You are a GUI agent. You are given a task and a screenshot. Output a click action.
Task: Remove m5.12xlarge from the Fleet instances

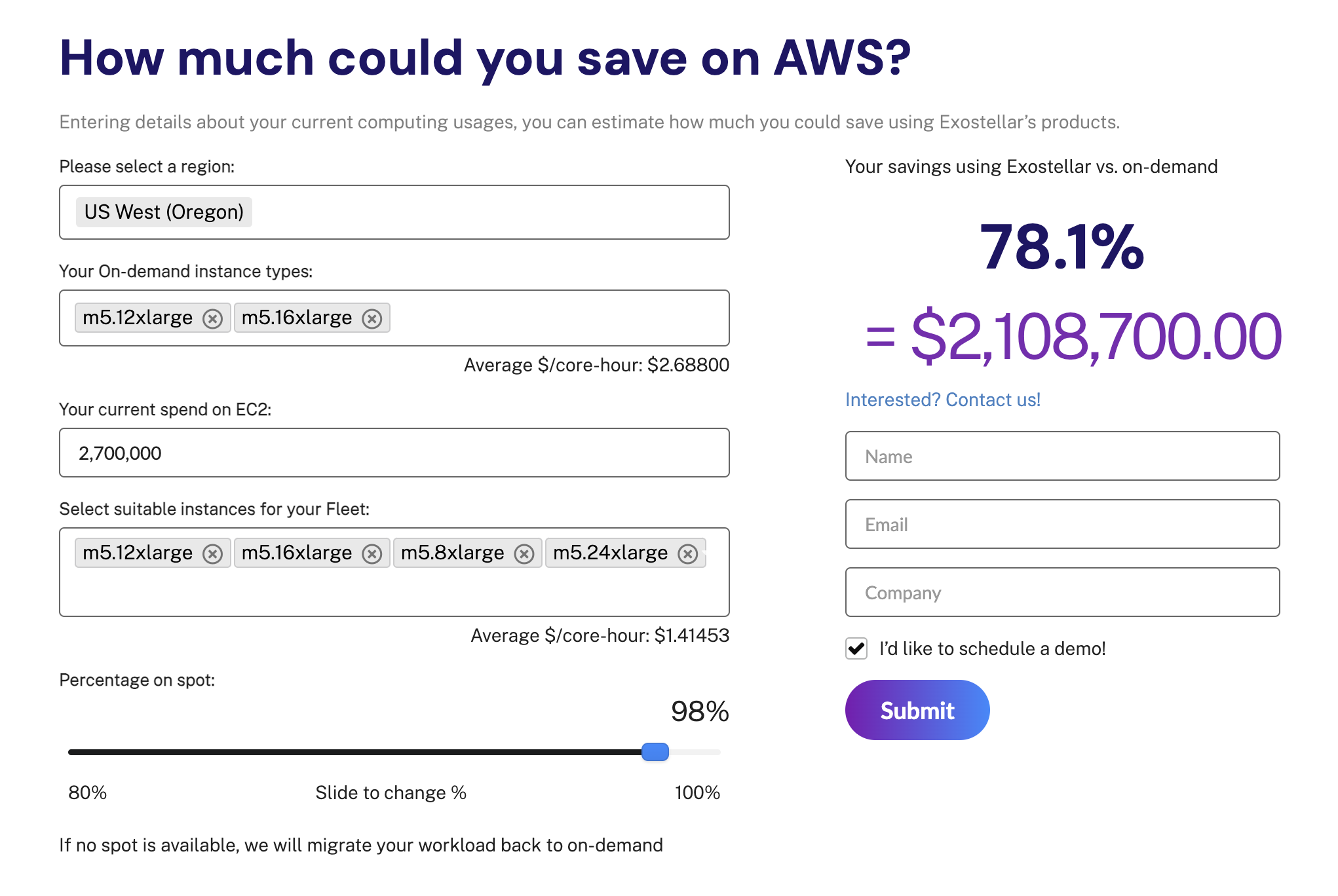pos(213,553)
